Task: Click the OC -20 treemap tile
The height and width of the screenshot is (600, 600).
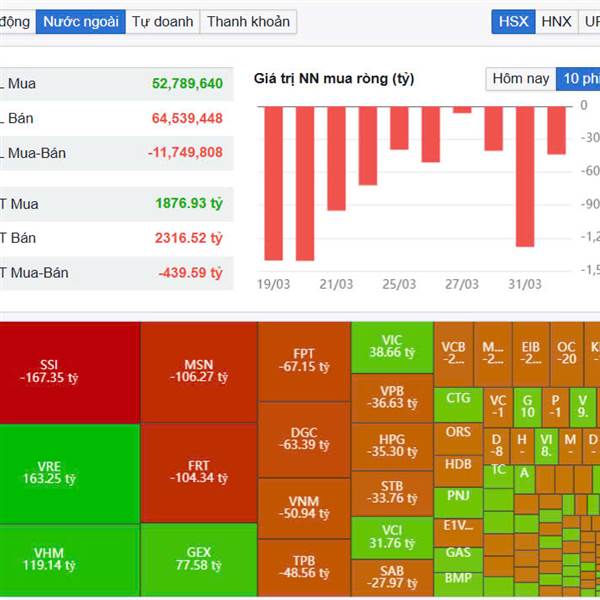Action: pos(566,354)
